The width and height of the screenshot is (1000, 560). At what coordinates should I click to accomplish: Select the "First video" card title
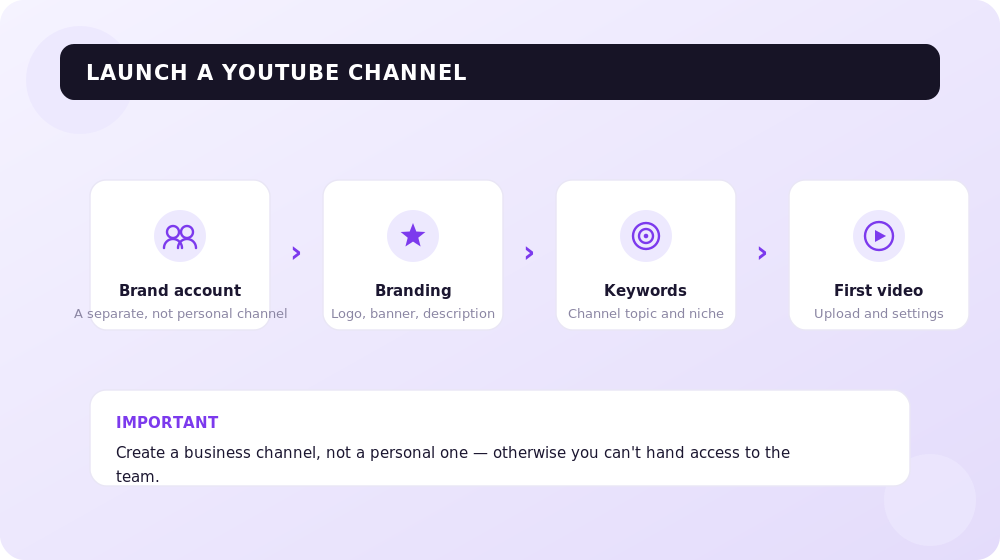pyautogui.click(x=879, y=290)
